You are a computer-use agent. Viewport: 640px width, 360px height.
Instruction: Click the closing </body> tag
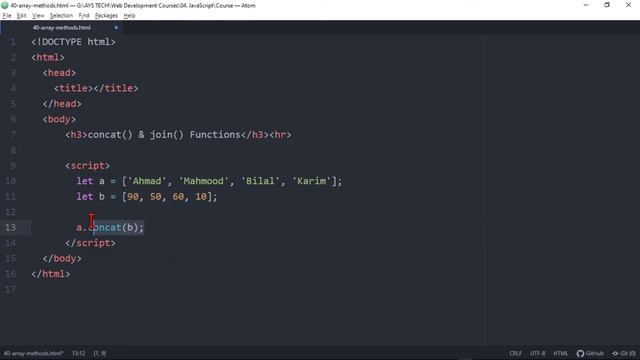point(62,258)
